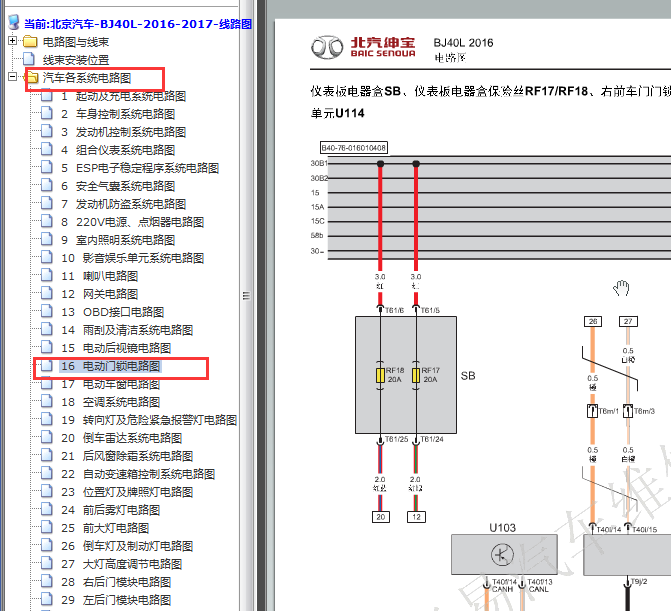
Task: Open 14 雨刮及清洁系统电路图
Action: 127,330
